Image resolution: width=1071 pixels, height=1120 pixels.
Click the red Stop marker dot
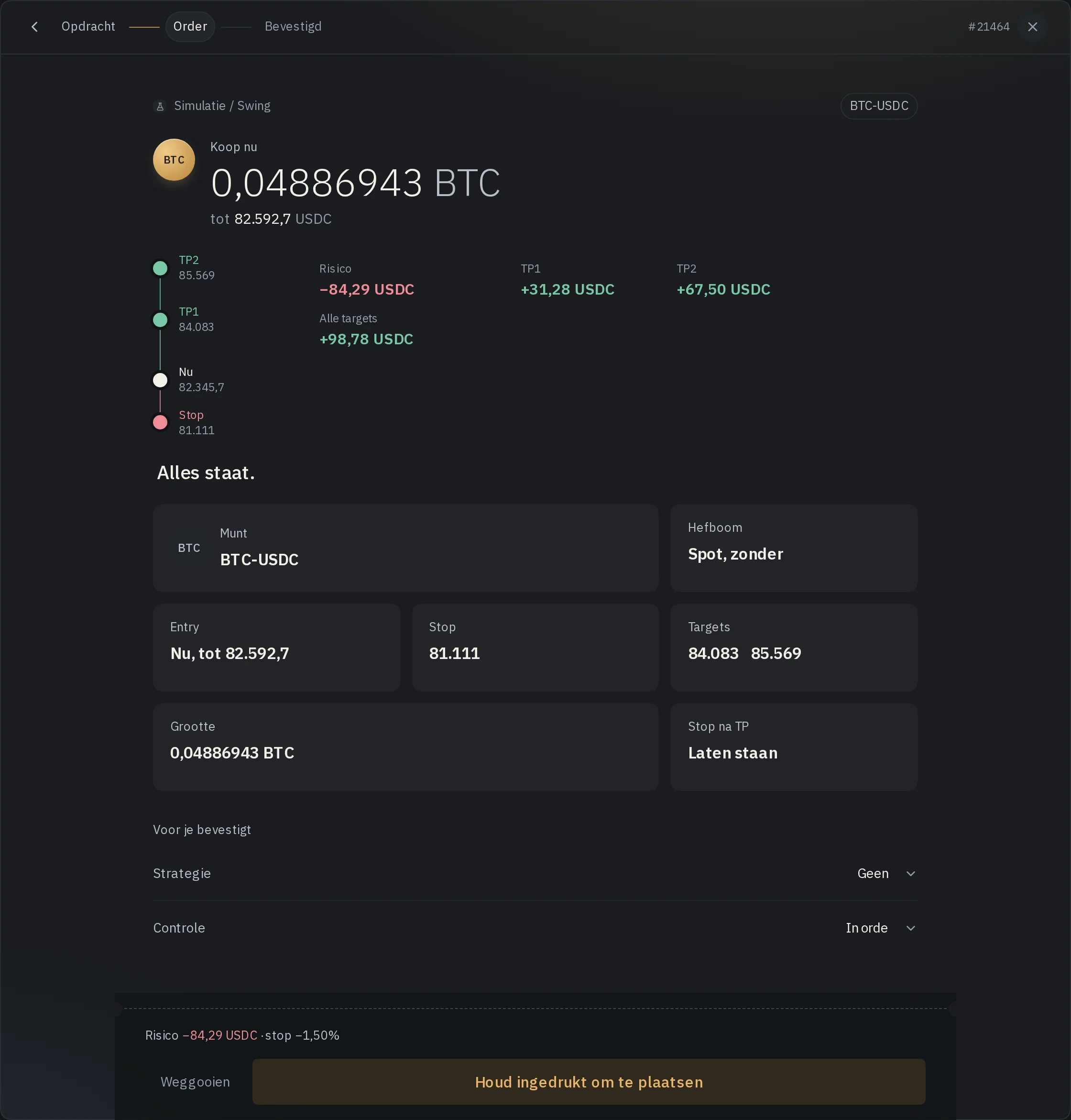click(x=161, y=423)
